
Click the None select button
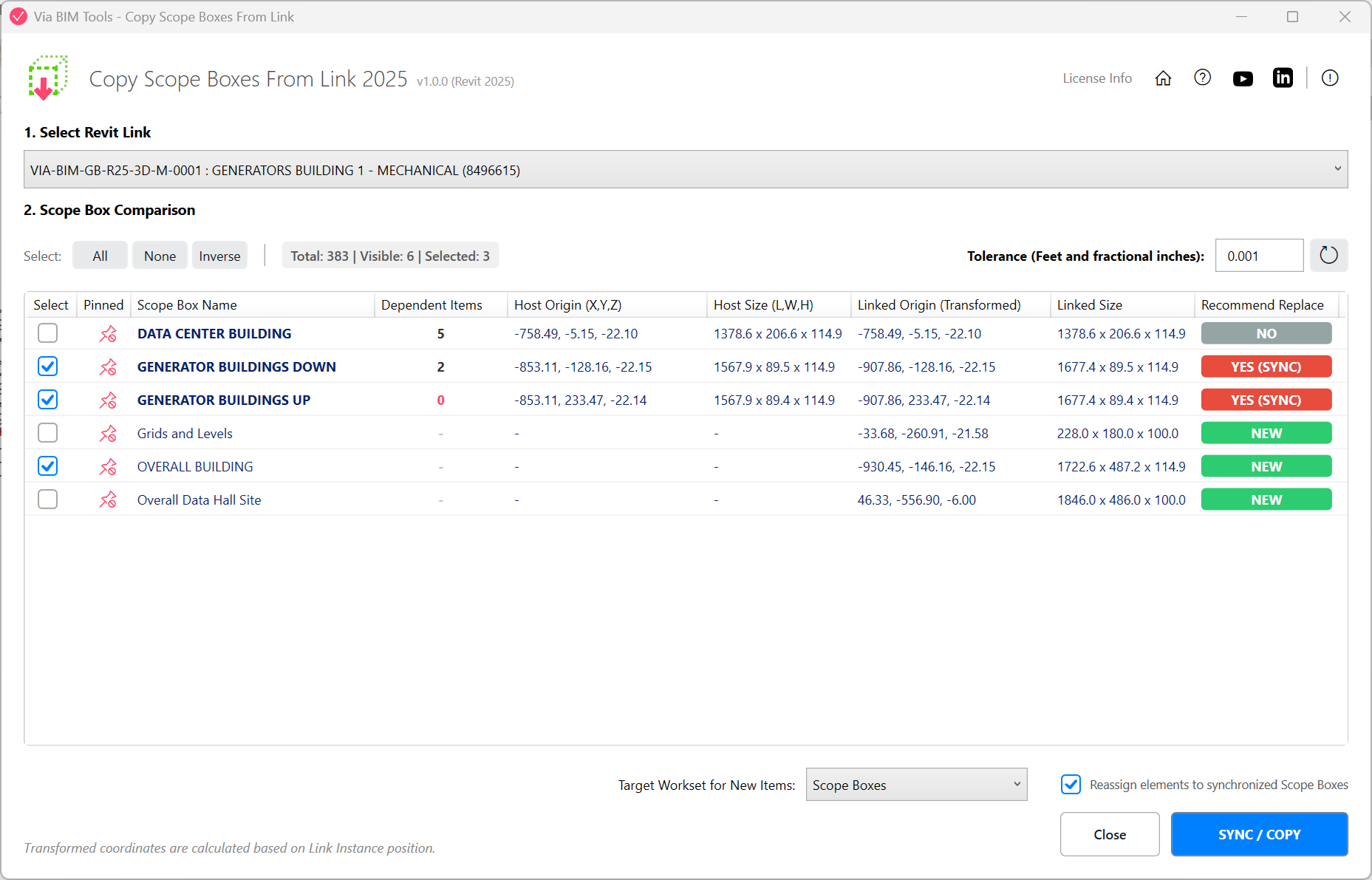click(x=160, y=256)
